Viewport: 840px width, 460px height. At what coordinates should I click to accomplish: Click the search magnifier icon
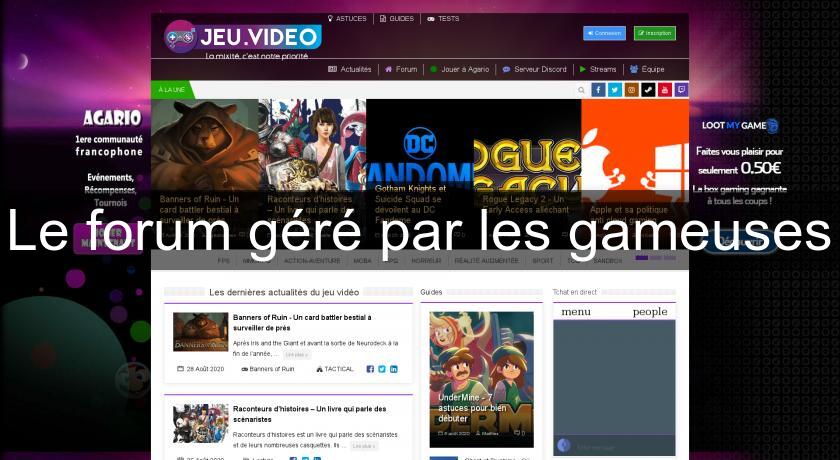coord(581,91)
